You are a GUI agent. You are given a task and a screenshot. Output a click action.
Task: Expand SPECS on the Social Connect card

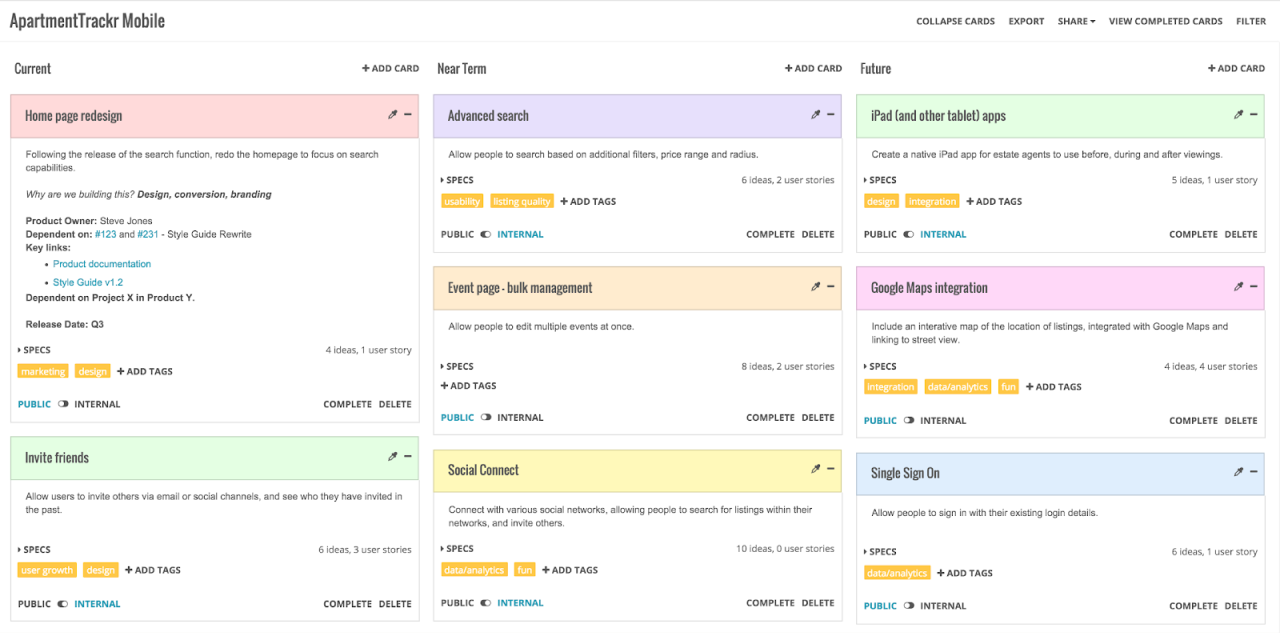click(458, 548)
